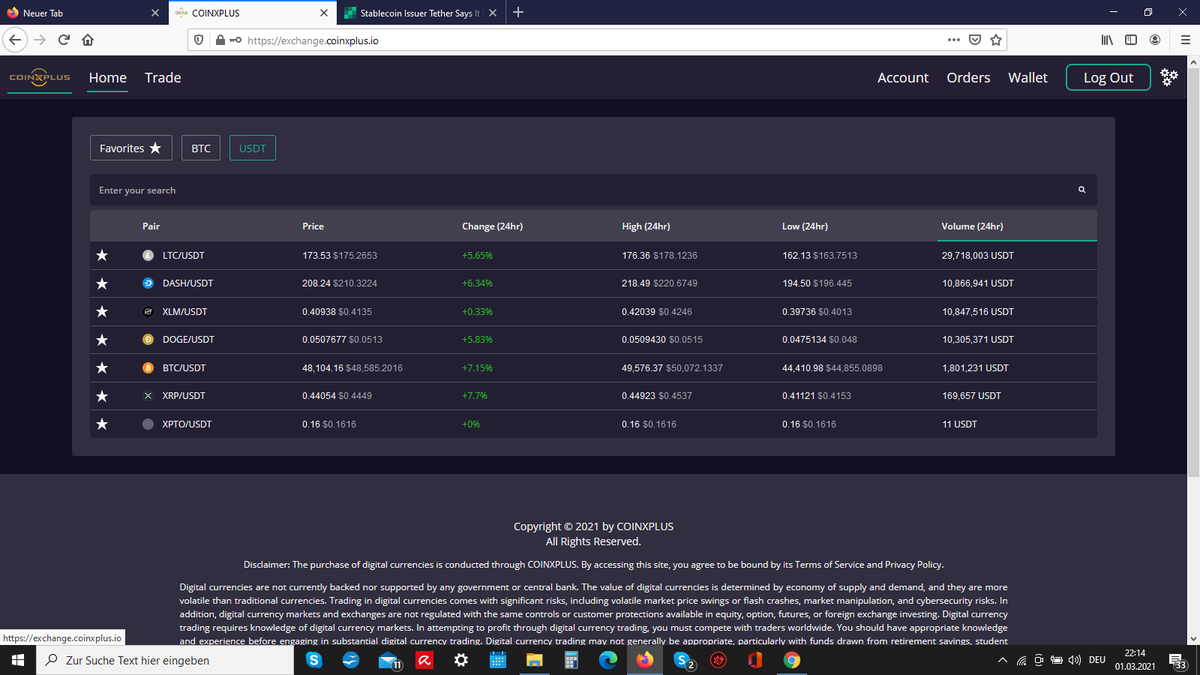Click the Dash coin icon
The height and width of the screenshot is (675, 1200).
tap(148, 283)
